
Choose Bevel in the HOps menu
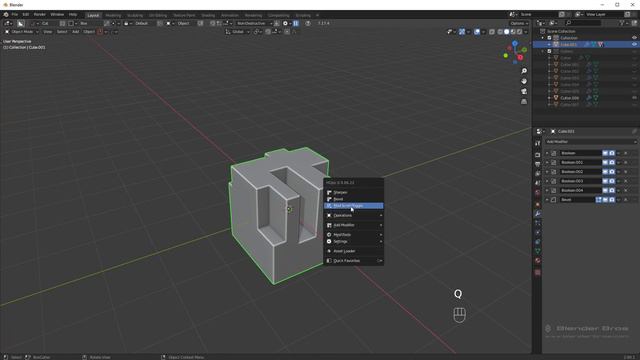[x=353, y=199]
